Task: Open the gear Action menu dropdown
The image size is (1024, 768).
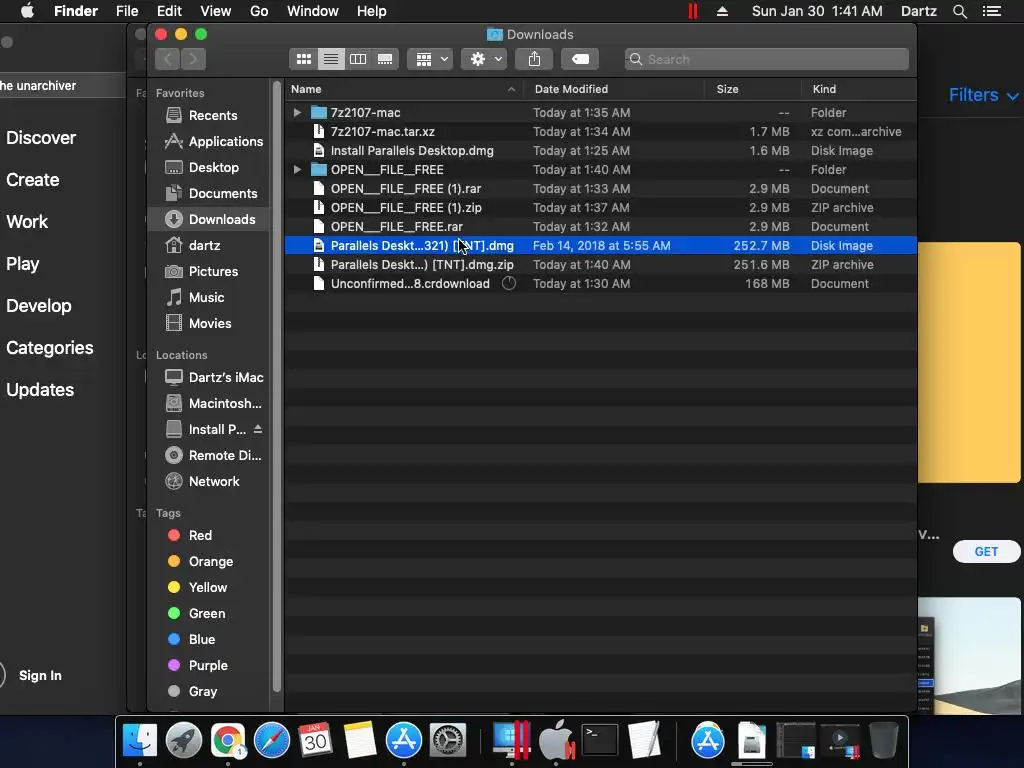Action: tap(485, 59)
